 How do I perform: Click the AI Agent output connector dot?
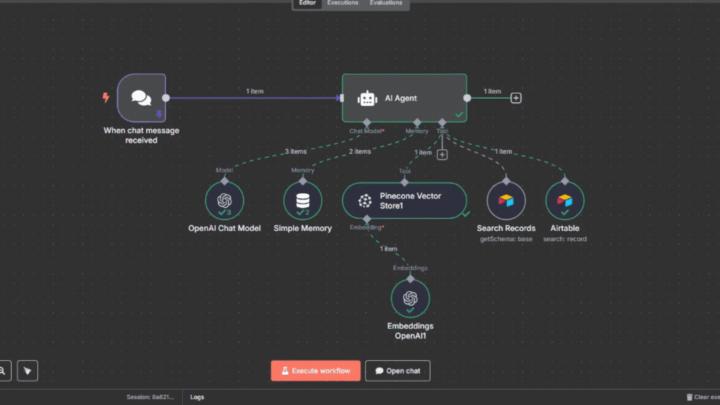[467, 98]
